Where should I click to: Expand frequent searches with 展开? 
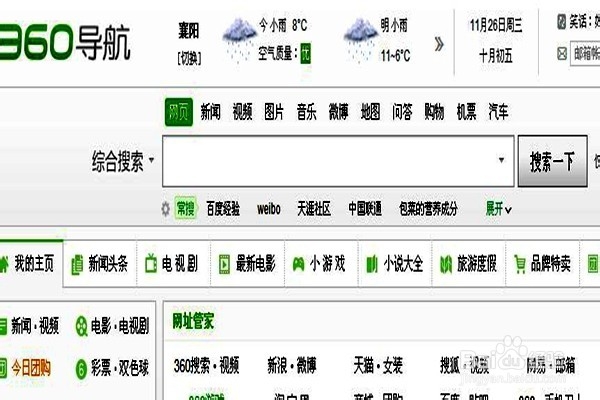pyautogui.click(x=498, y=209)
